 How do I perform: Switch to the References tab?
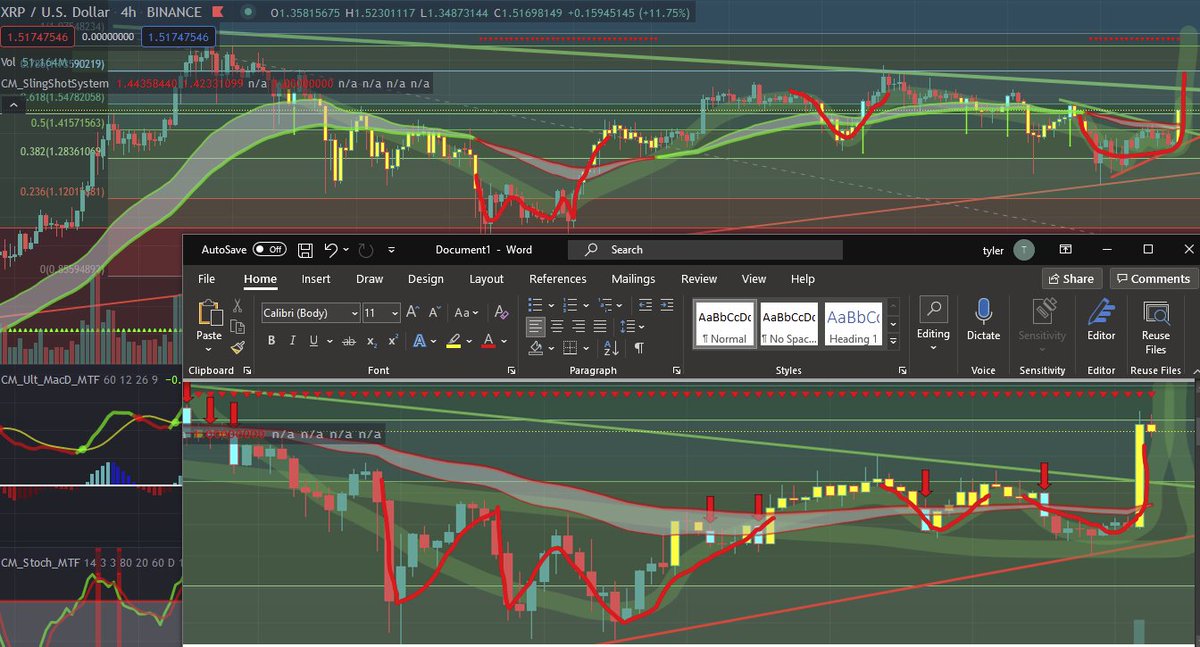tap(558, 279)
